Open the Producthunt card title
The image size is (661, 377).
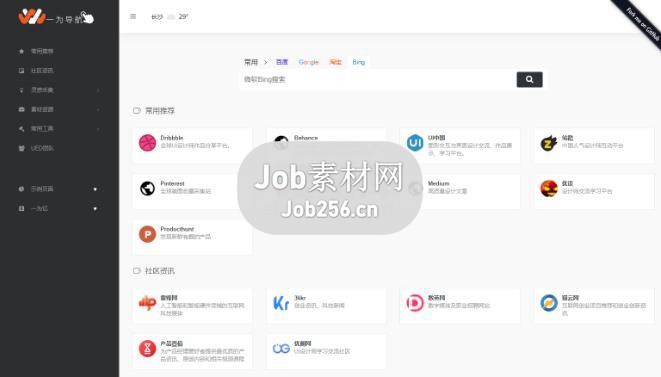click(x=177, y=229)
